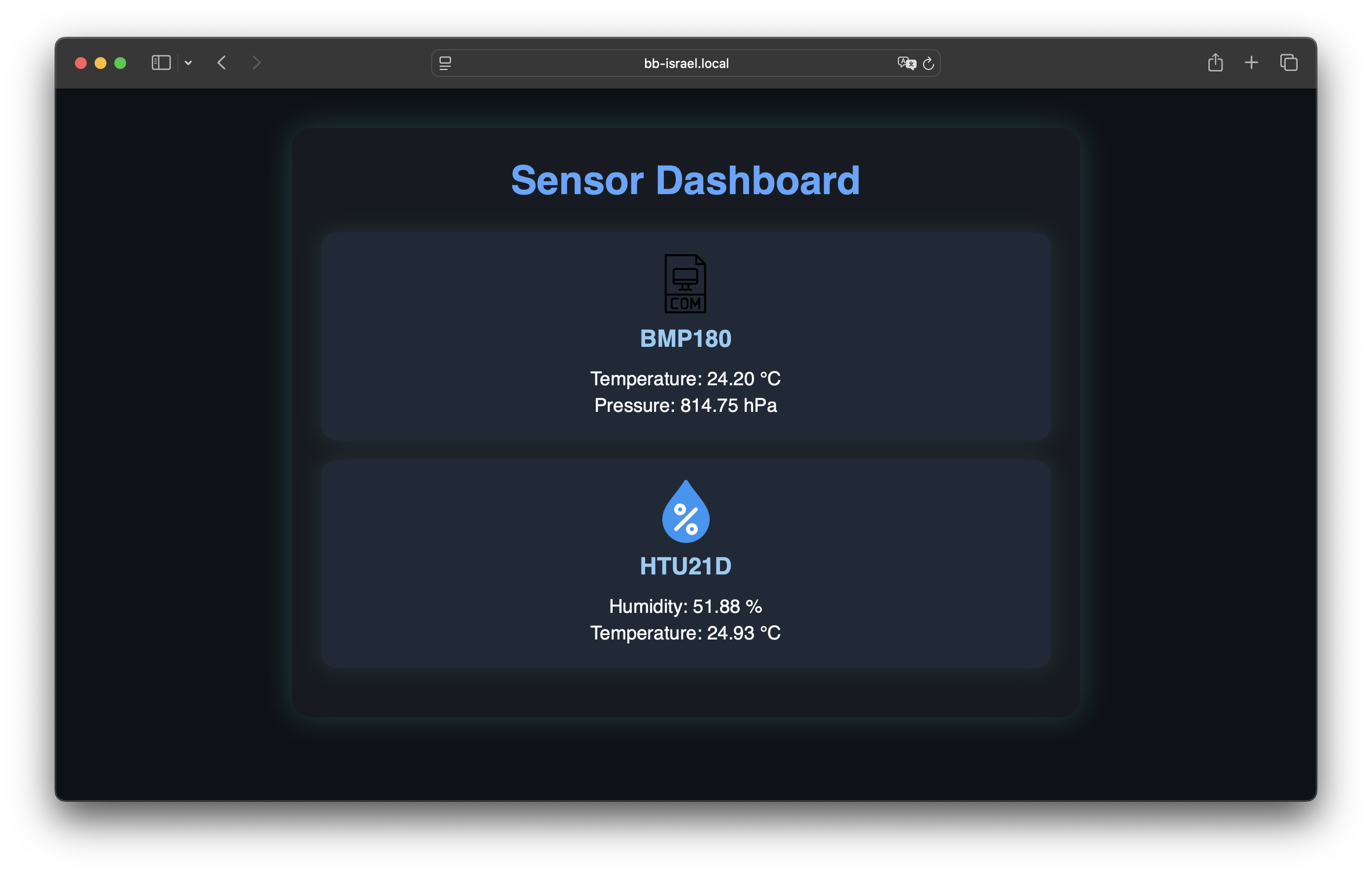Select the Pressure 814.75 hPa reading
This screenshot has height=874, width=1372.
(x=686, y=405)
